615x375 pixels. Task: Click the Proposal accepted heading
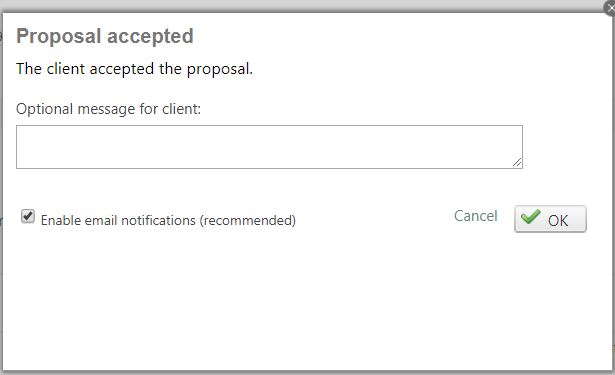pyautogui.click(x=105, y=36)
